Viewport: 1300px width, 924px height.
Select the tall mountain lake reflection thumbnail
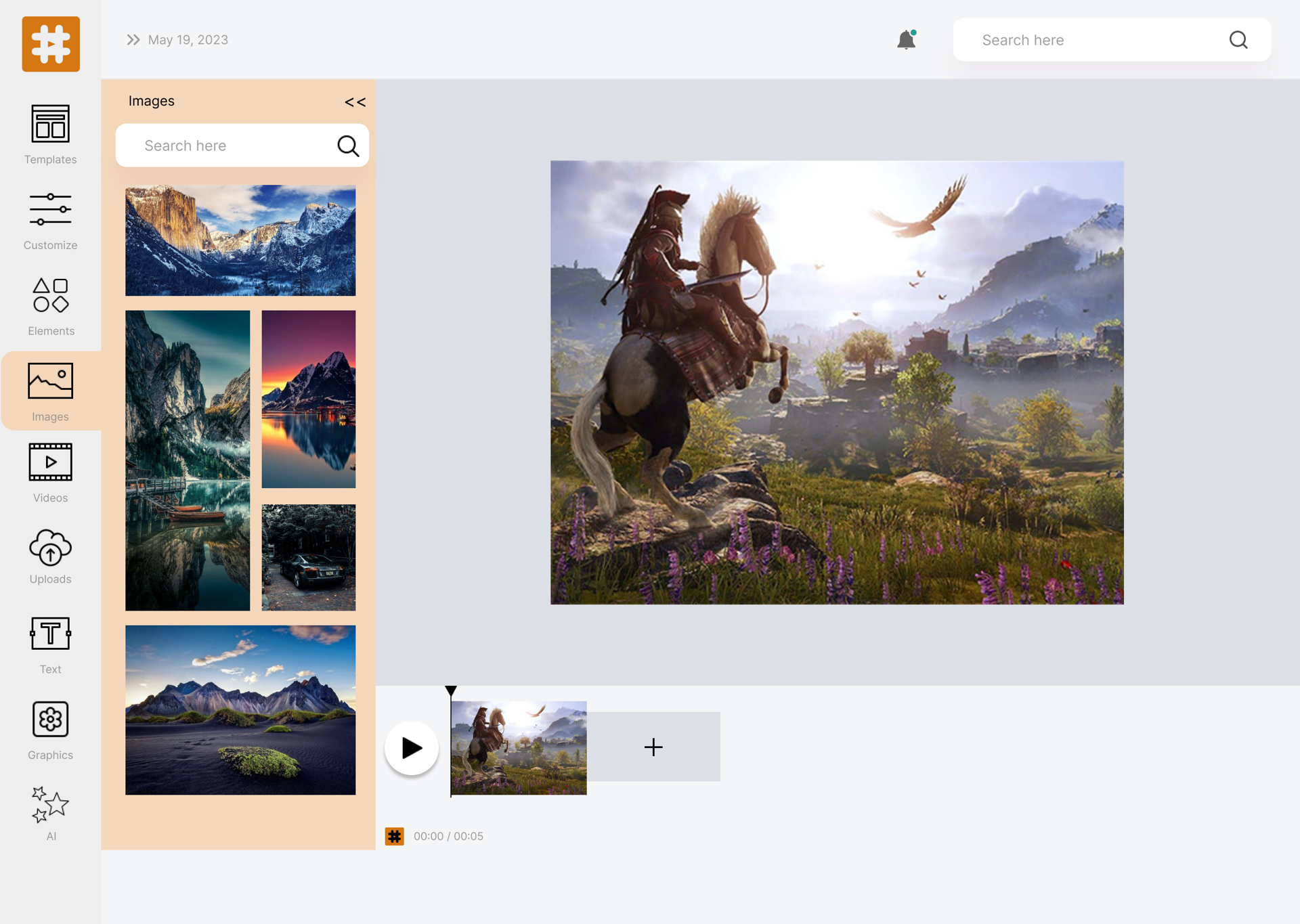[x=188, y=460]
